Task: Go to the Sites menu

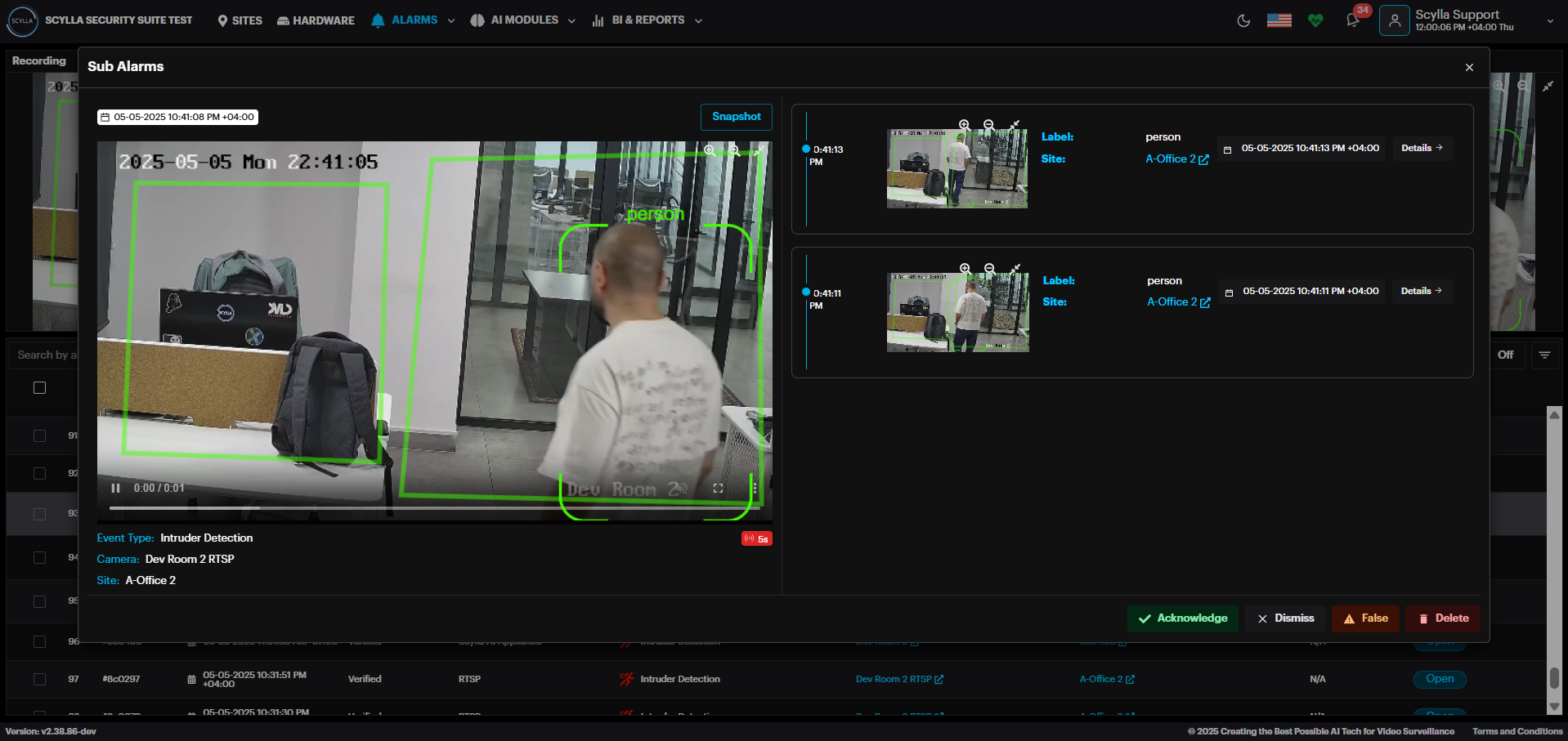Action: [x=240, y=20]
